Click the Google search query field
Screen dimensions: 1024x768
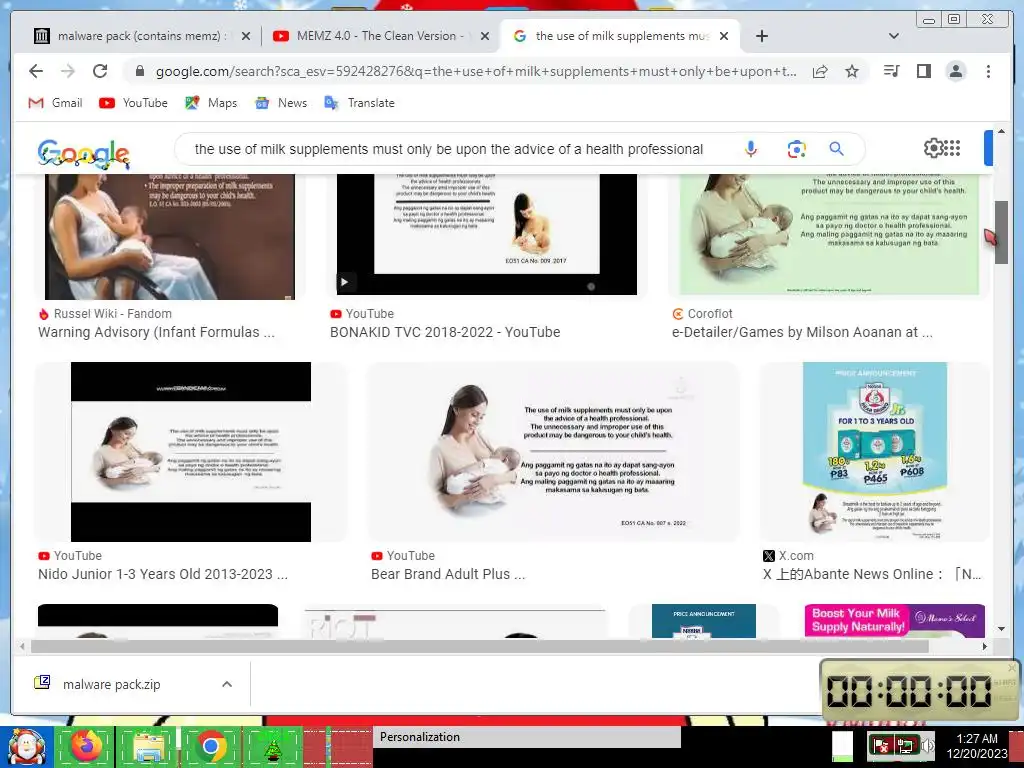(x=449, y=149)
